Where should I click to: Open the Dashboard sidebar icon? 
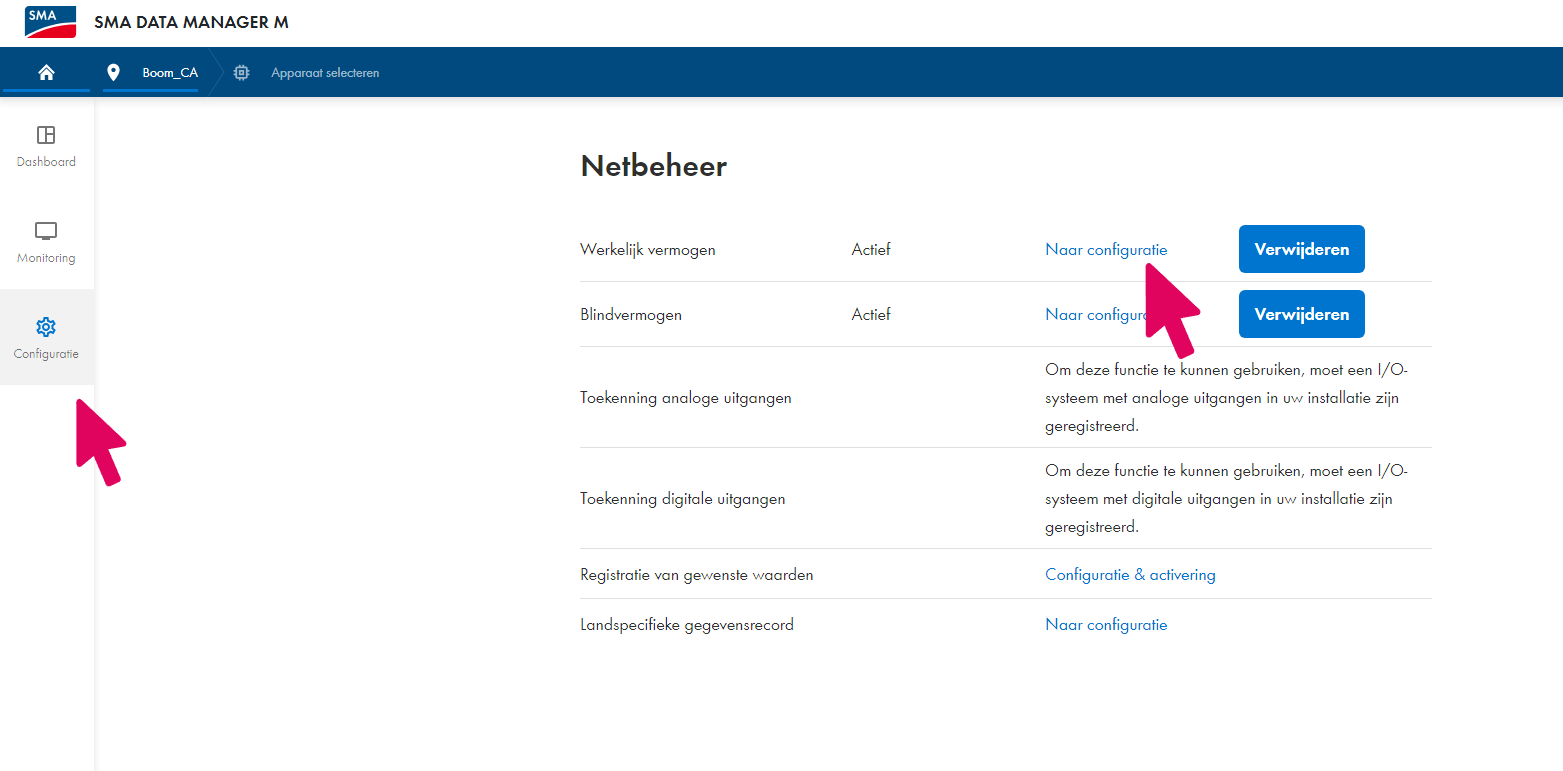point(46,135)
